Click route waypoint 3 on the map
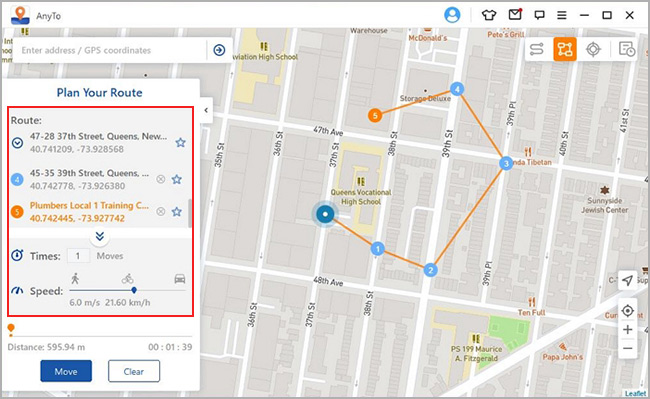650x399 pixels. pos(506,163)
